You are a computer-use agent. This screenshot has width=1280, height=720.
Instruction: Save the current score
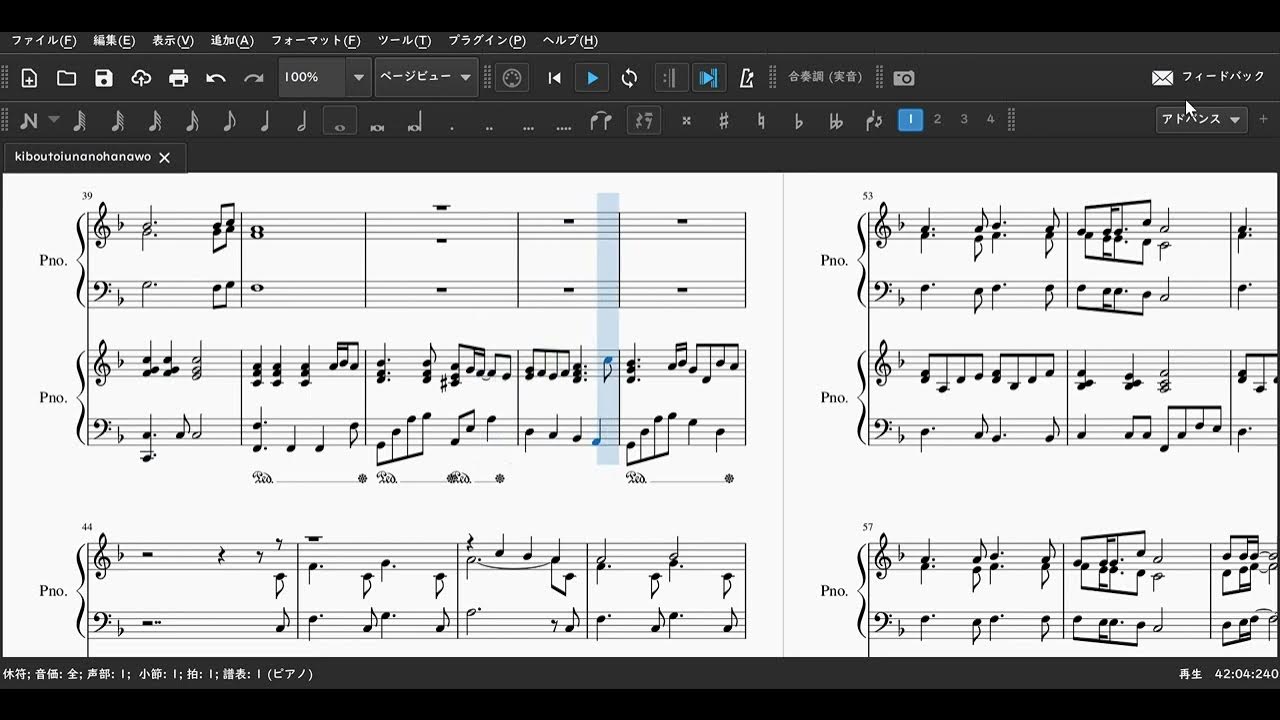tap(104, 78)
